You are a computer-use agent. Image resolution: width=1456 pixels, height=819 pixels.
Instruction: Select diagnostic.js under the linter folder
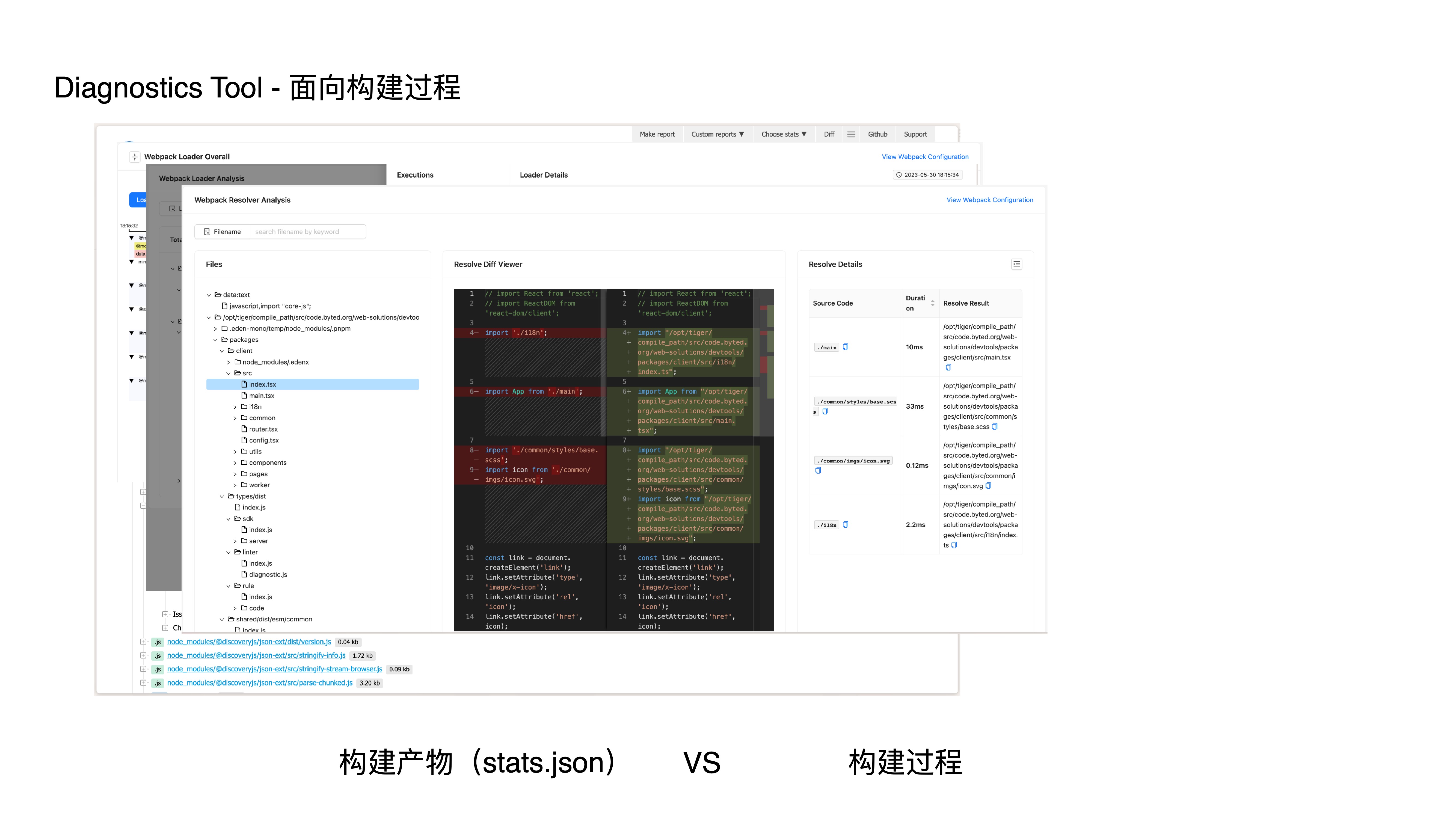264,574
